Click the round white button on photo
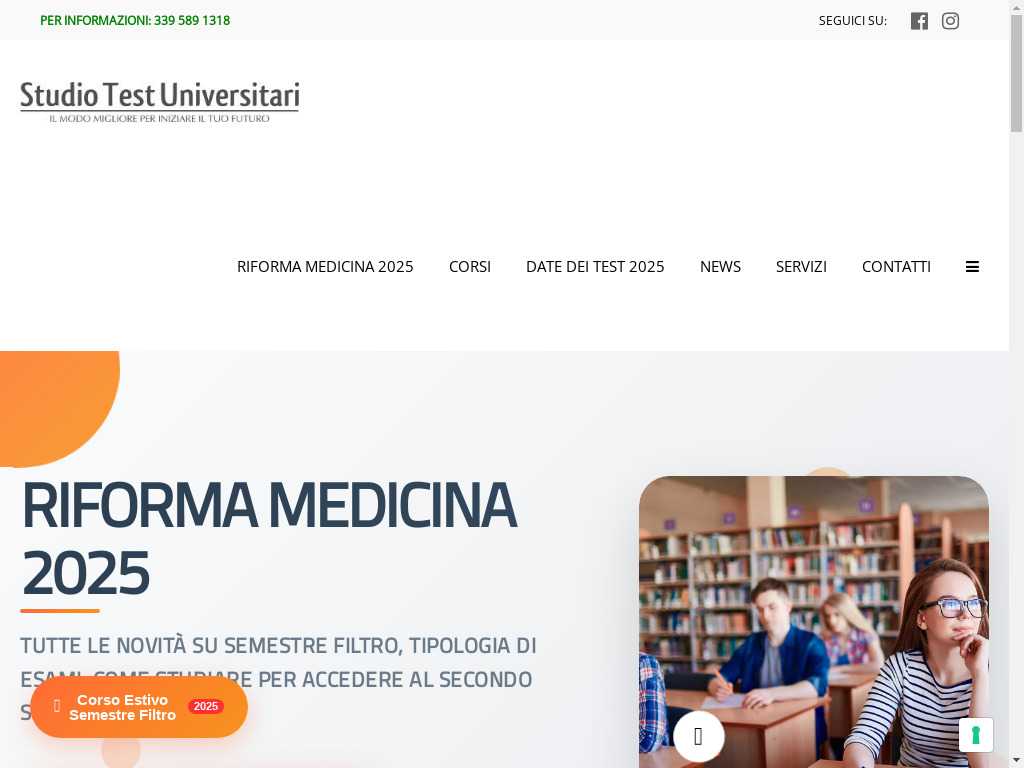Screen dimensions: 1024x768 (x=698, y=736)
